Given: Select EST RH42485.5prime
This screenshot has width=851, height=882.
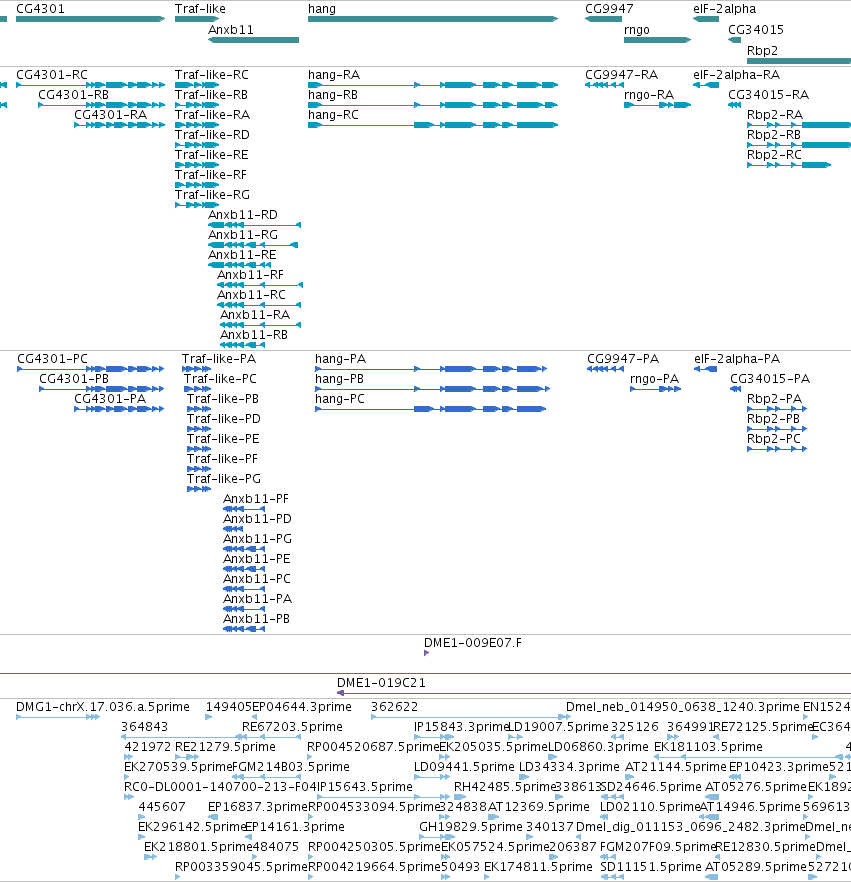Looking at the screenshot, I should (x=460, y=797).
